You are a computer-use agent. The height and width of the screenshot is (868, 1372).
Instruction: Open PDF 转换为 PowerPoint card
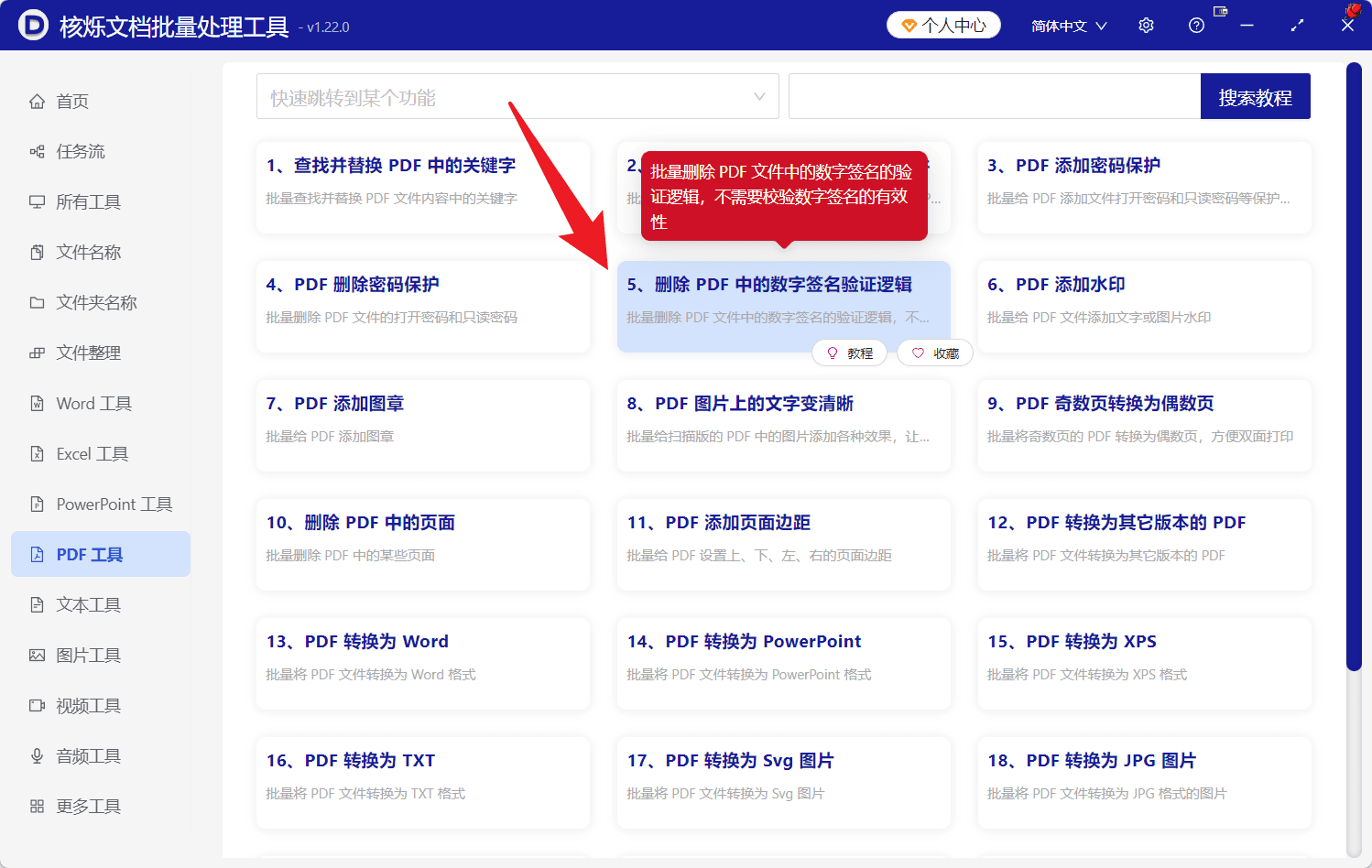pyautogui.click(x=784, y=664)
